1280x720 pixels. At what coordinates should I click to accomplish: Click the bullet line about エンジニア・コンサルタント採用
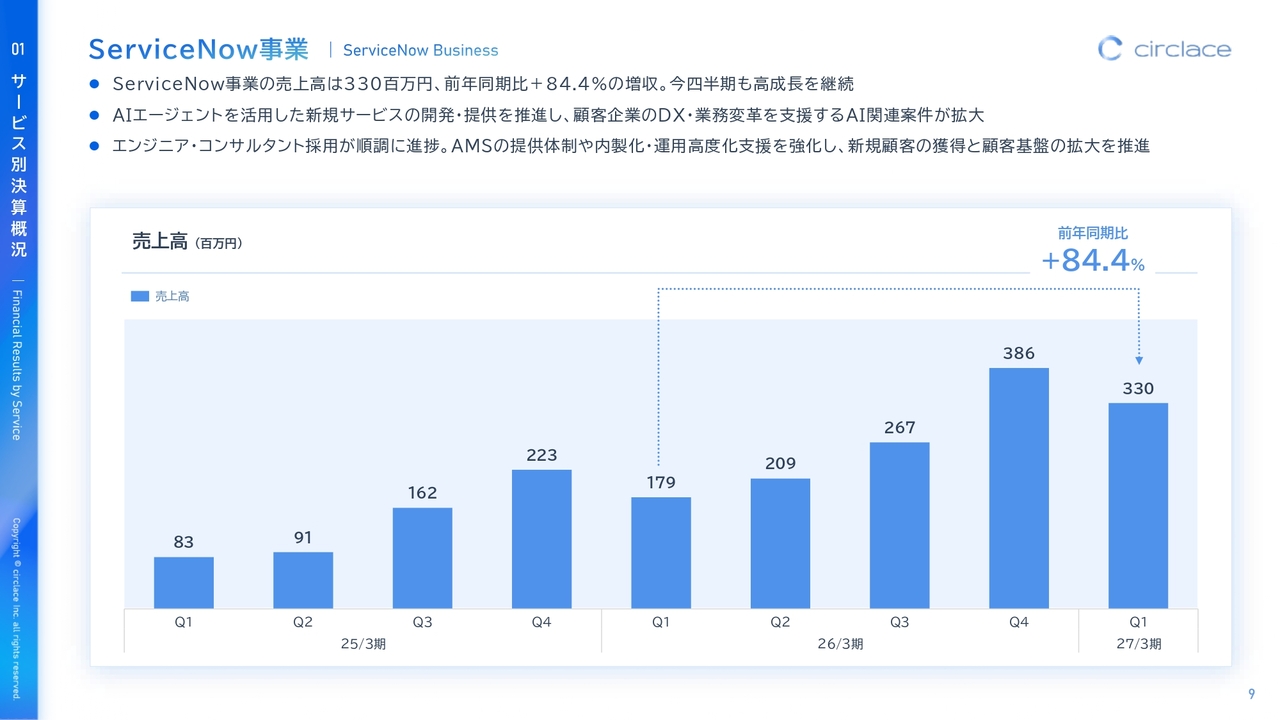pos(631,146)
